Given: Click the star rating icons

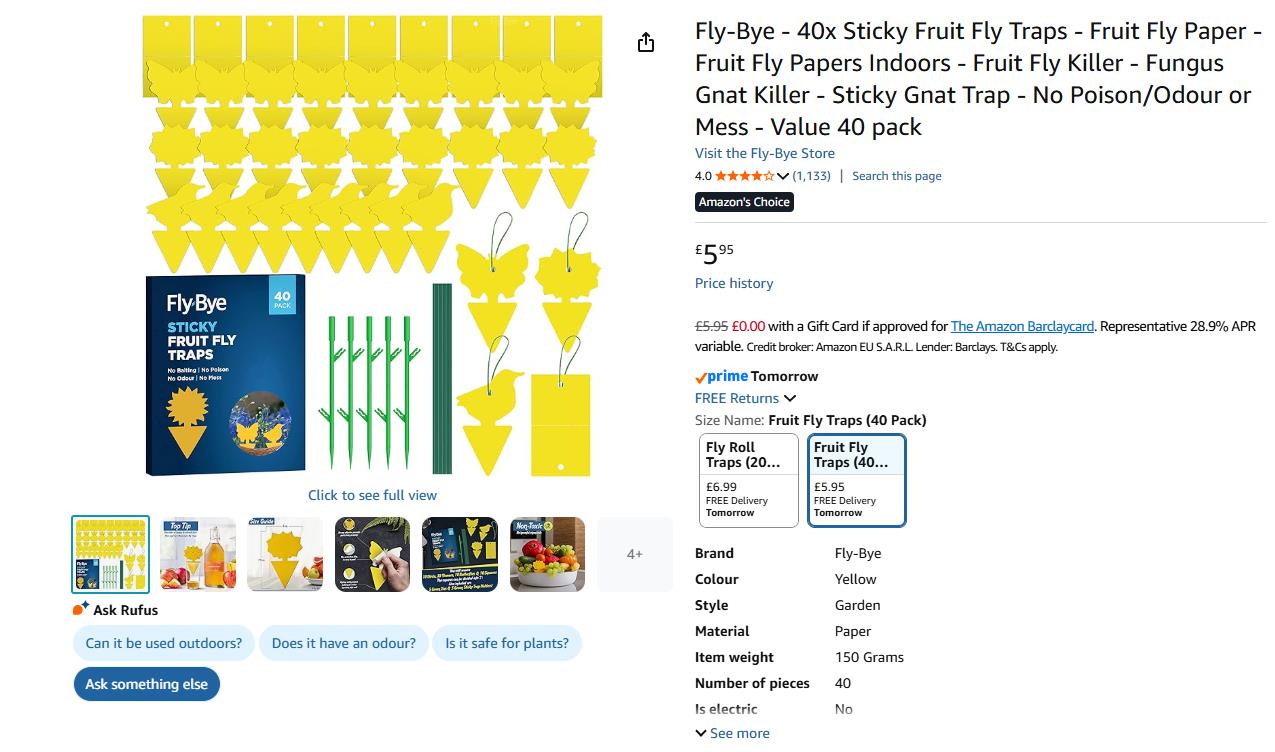Looking at the screenshot, I should coord(744,176).
